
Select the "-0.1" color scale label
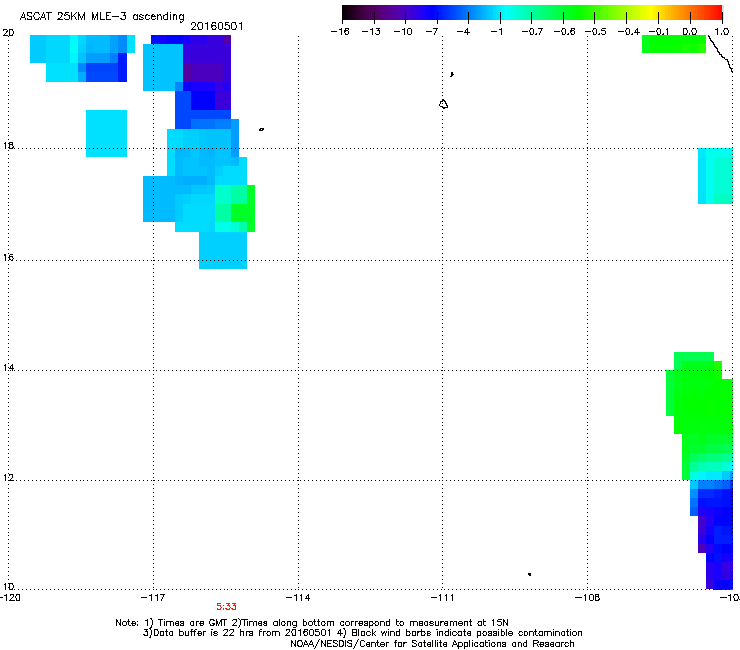tap(659, 32)
